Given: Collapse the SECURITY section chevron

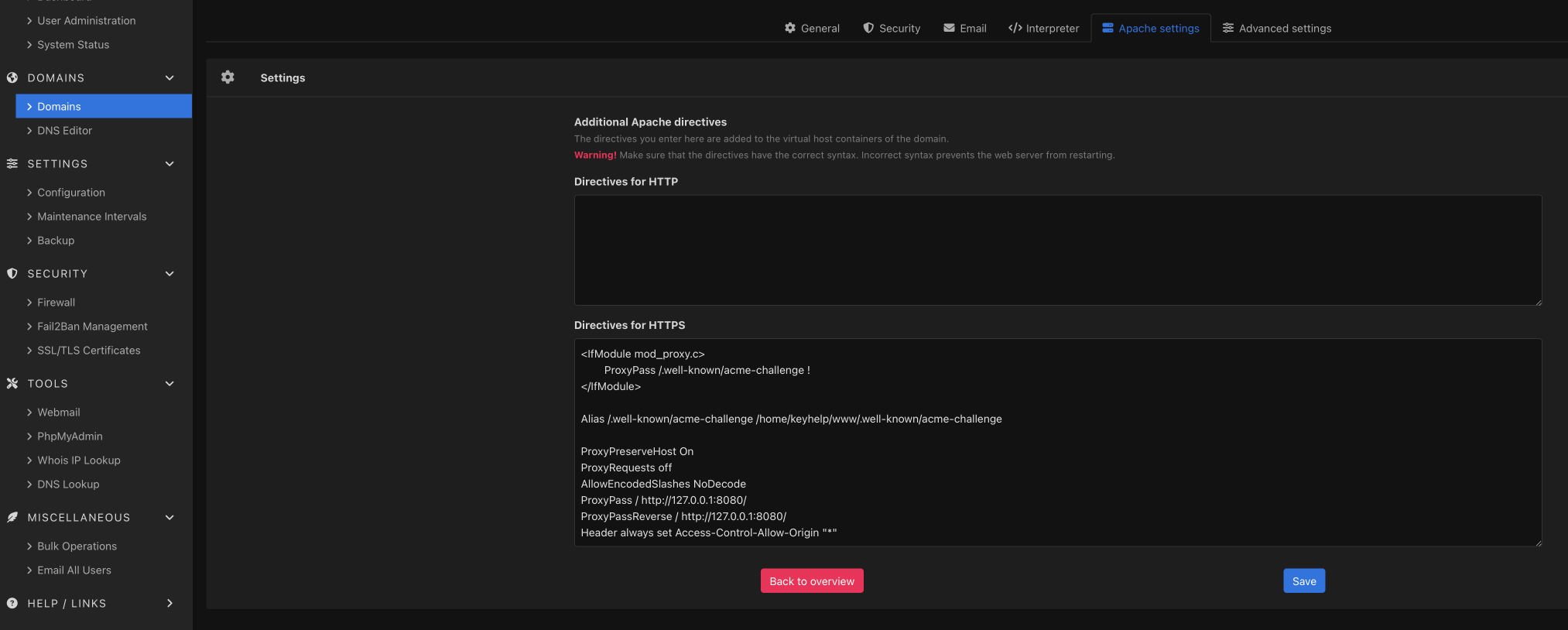Looking at the screenshot, I should click(169, 273).
